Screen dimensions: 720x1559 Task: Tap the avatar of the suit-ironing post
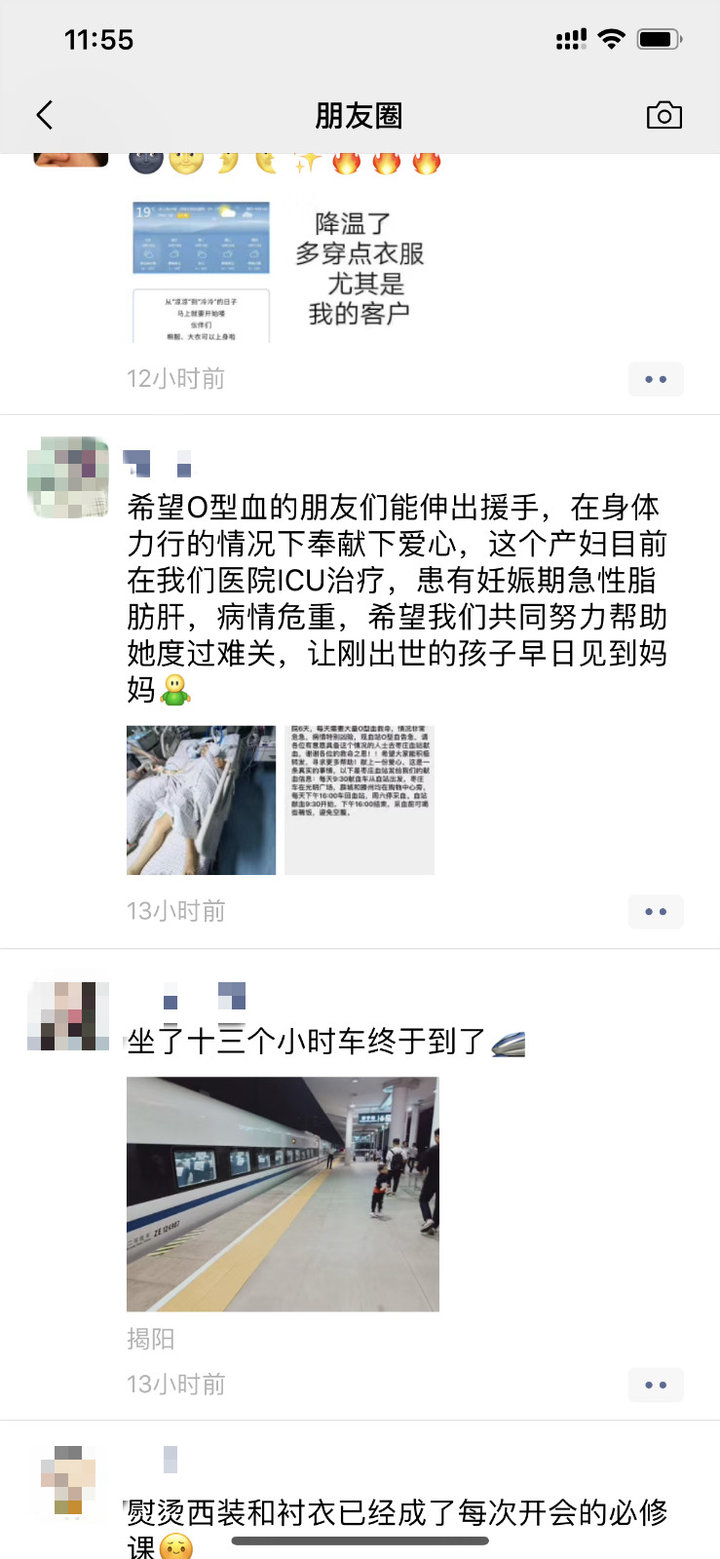coord(68,1480)
